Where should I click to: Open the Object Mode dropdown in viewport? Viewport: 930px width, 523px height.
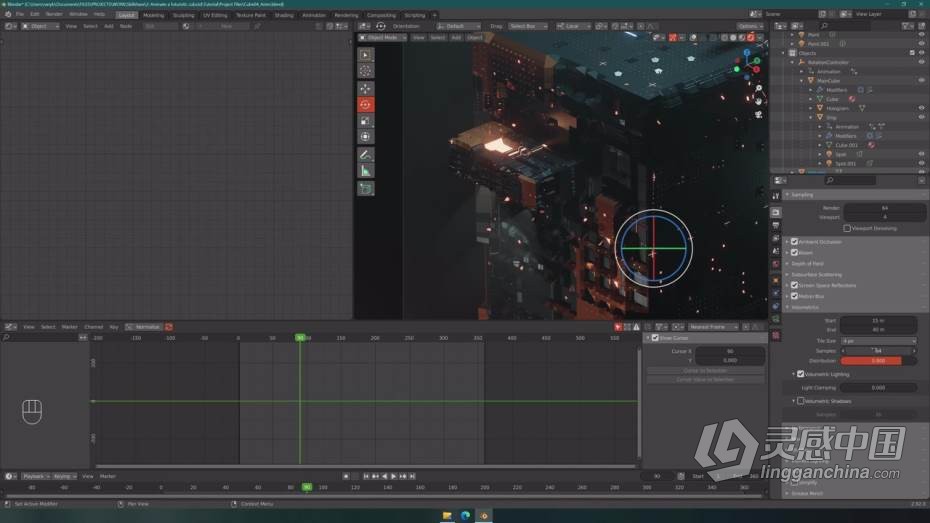pos(383,37)
